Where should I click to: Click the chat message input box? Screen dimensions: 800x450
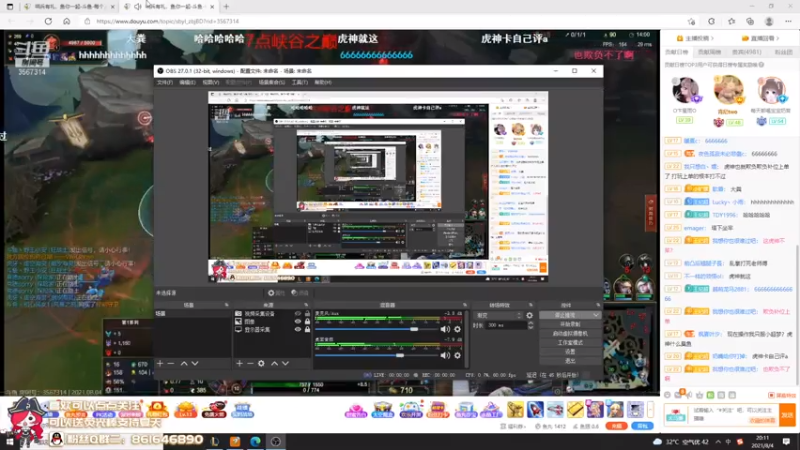pos(735,414)
